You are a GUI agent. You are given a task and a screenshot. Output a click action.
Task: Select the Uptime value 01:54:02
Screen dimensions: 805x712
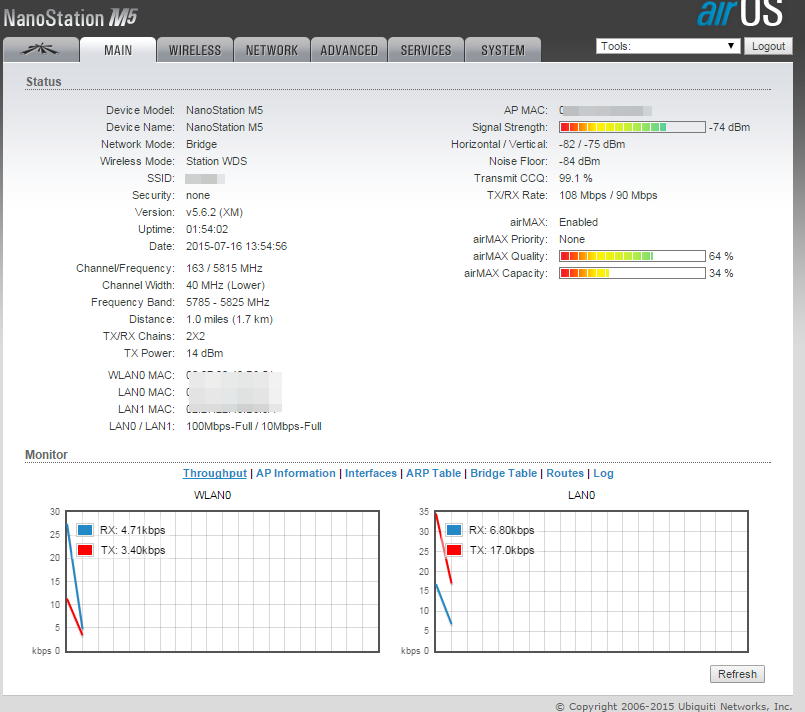point(207,229)
